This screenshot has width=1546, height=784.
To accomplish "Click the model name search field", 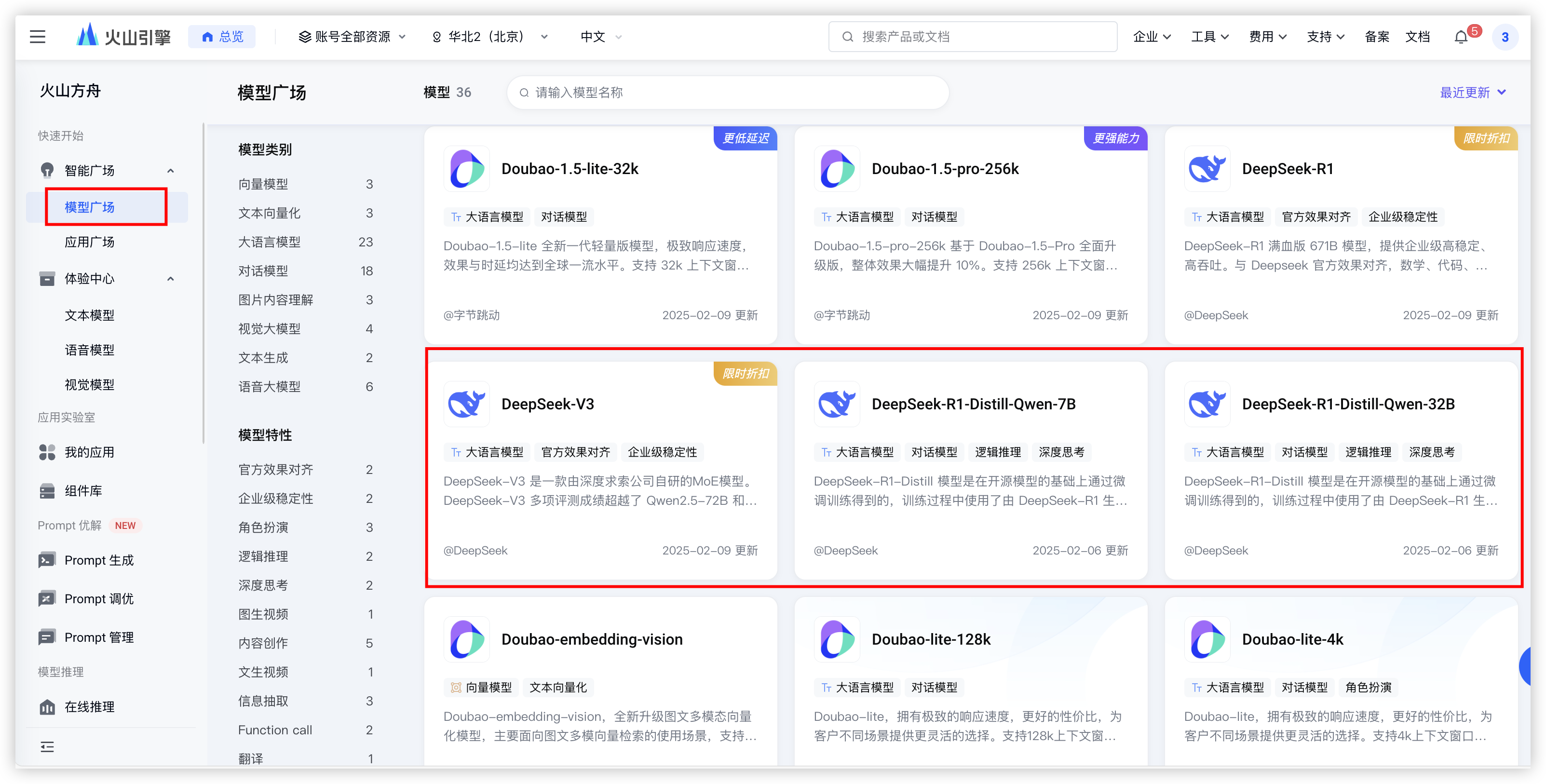I will (x=727, y=93).
